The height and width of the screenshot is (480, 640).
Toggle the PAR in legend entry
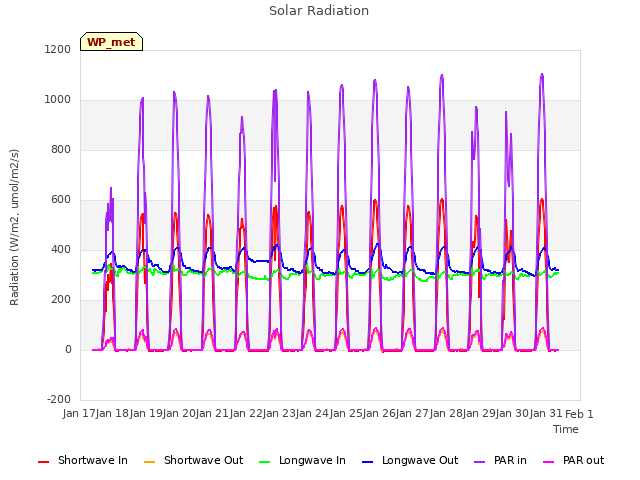pos(500,460)
